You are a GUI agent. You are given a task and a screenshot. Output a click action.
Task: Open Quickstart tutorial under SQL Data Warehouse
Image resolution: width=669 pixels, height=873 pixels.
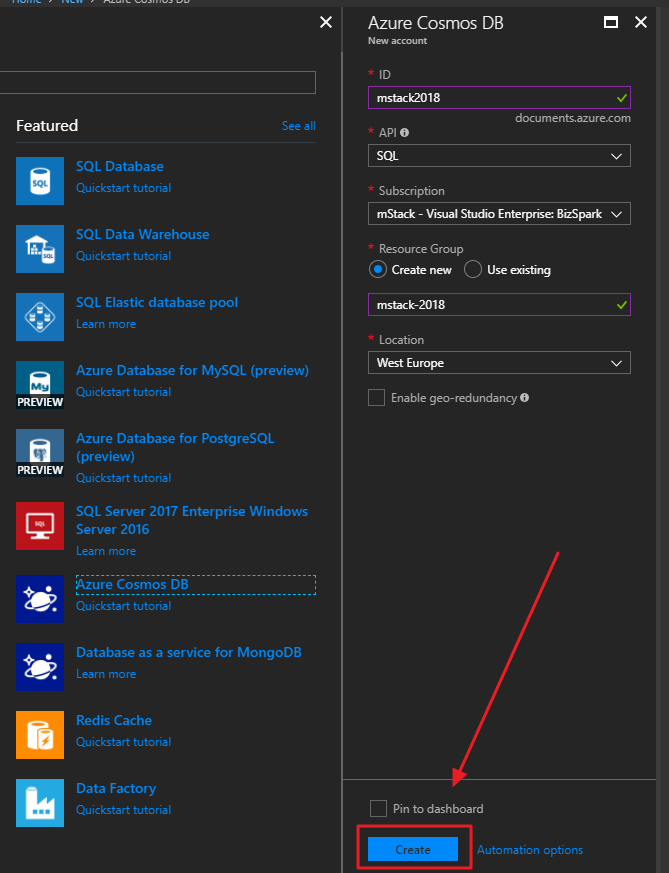pyautogui.click(x=124, y=256)
